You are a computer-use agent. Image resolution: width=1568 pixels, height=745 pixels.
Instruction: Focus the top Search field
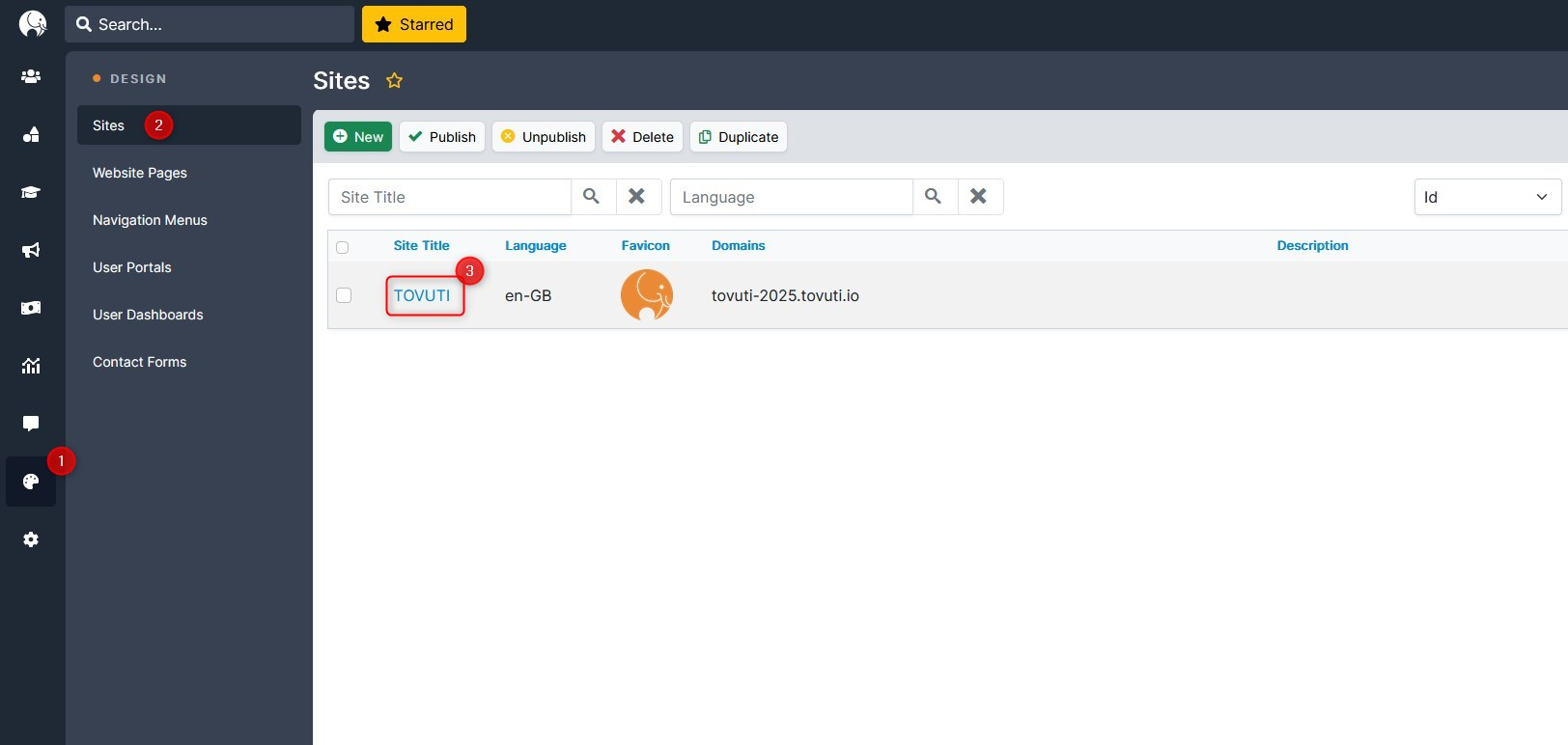pyautogui.click(x=210, y=24)
